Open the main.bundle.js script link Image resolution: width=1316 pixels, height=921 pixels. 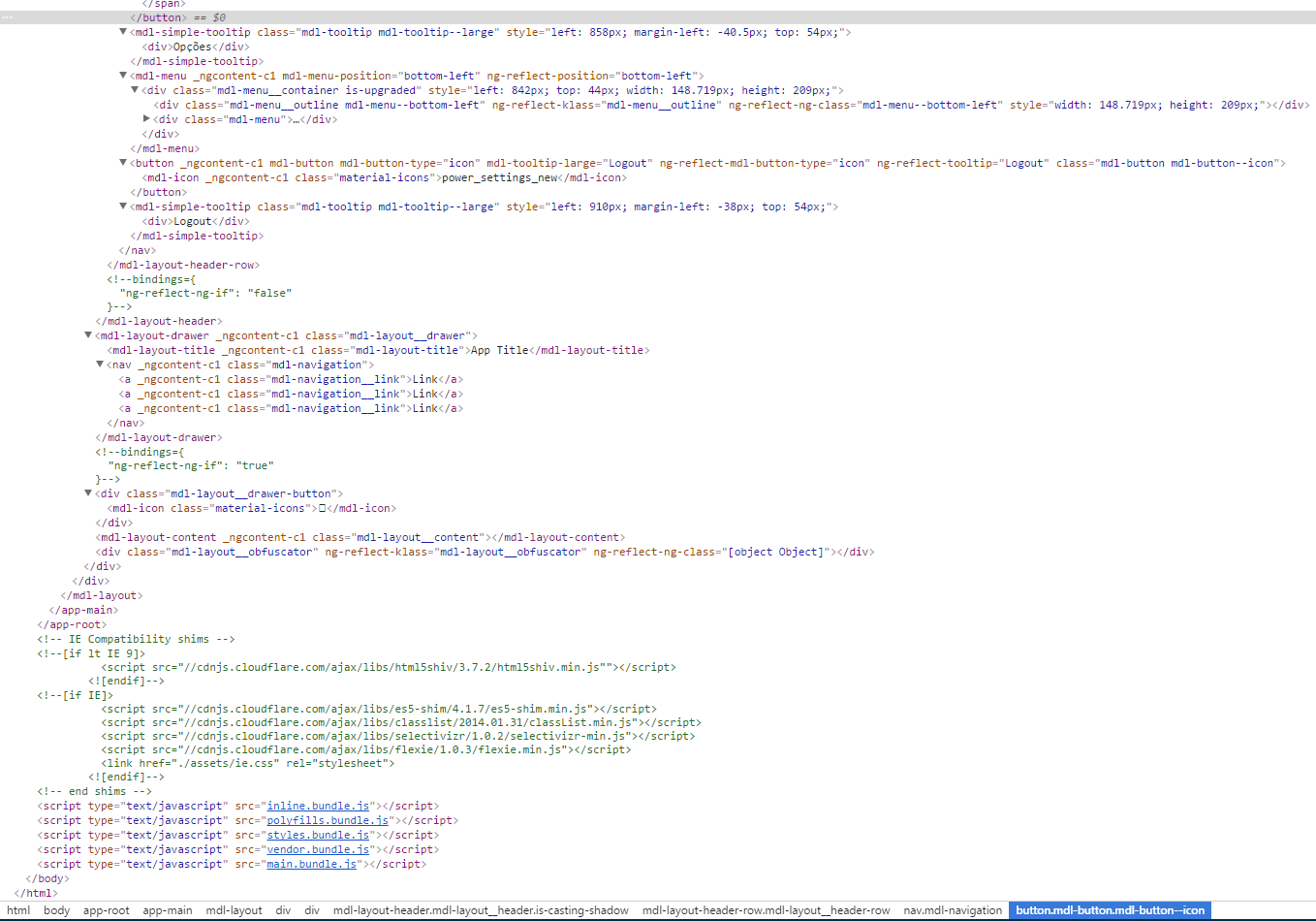pos(312,864)
